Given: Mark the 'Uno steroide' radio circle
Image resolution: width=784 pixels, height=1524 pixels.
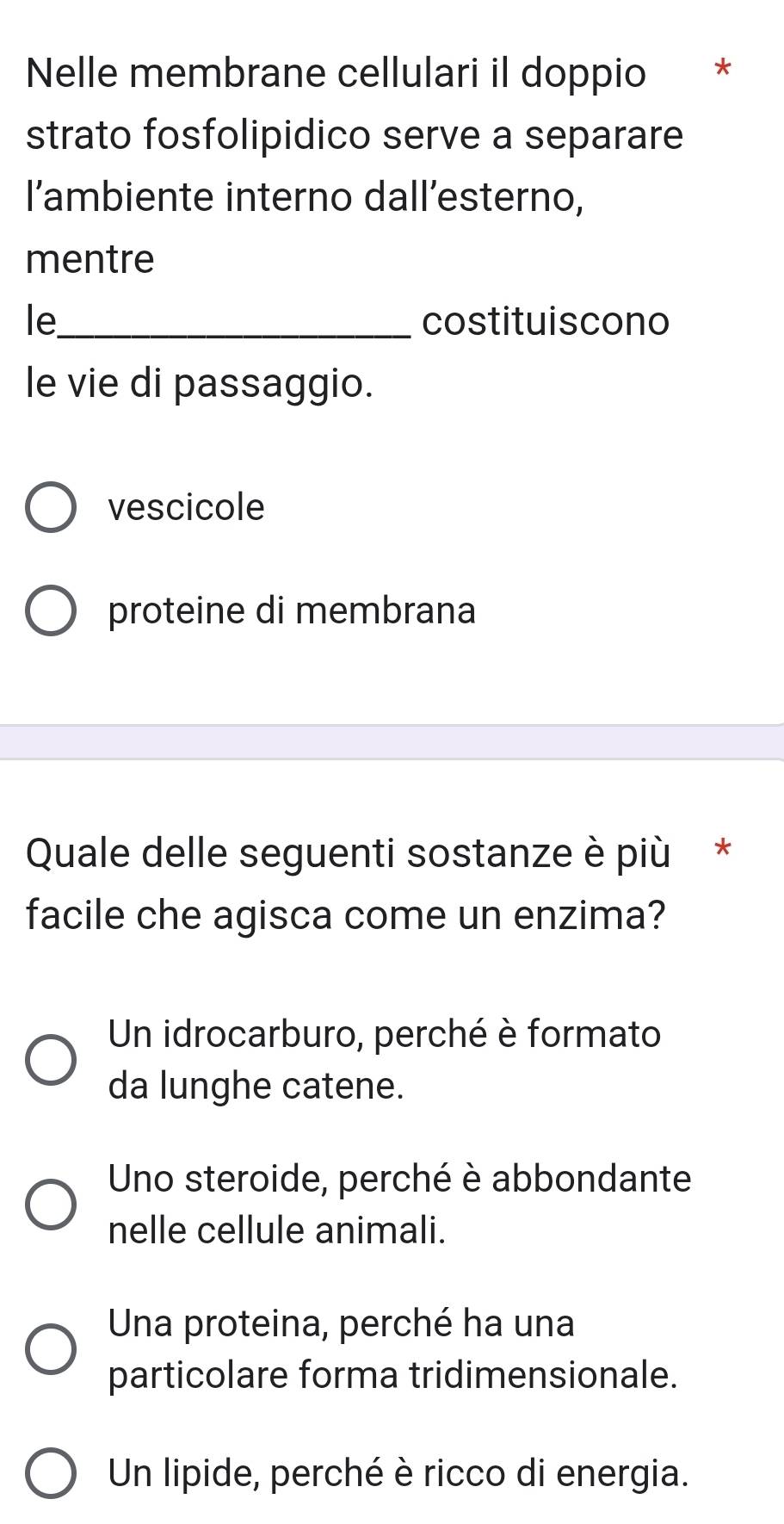Looking at the screenshot, I should pyautogui.click(x=50, y=1204).
